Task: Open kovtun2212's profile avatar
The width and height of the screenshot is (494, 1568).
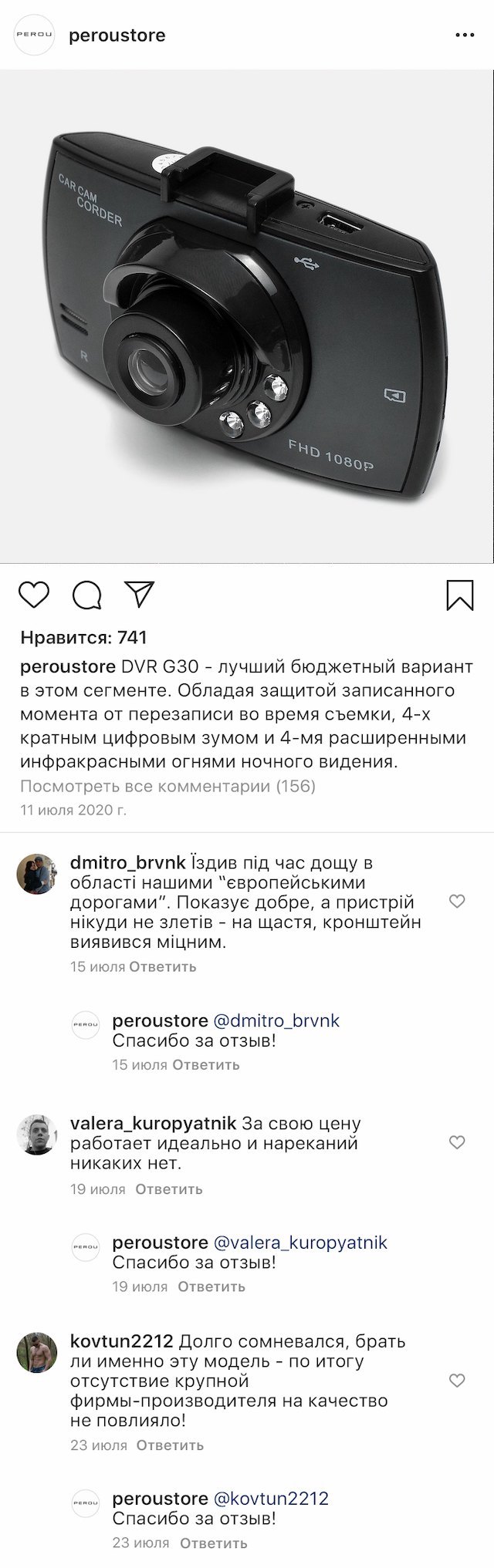Action: tap(36, 1352)
